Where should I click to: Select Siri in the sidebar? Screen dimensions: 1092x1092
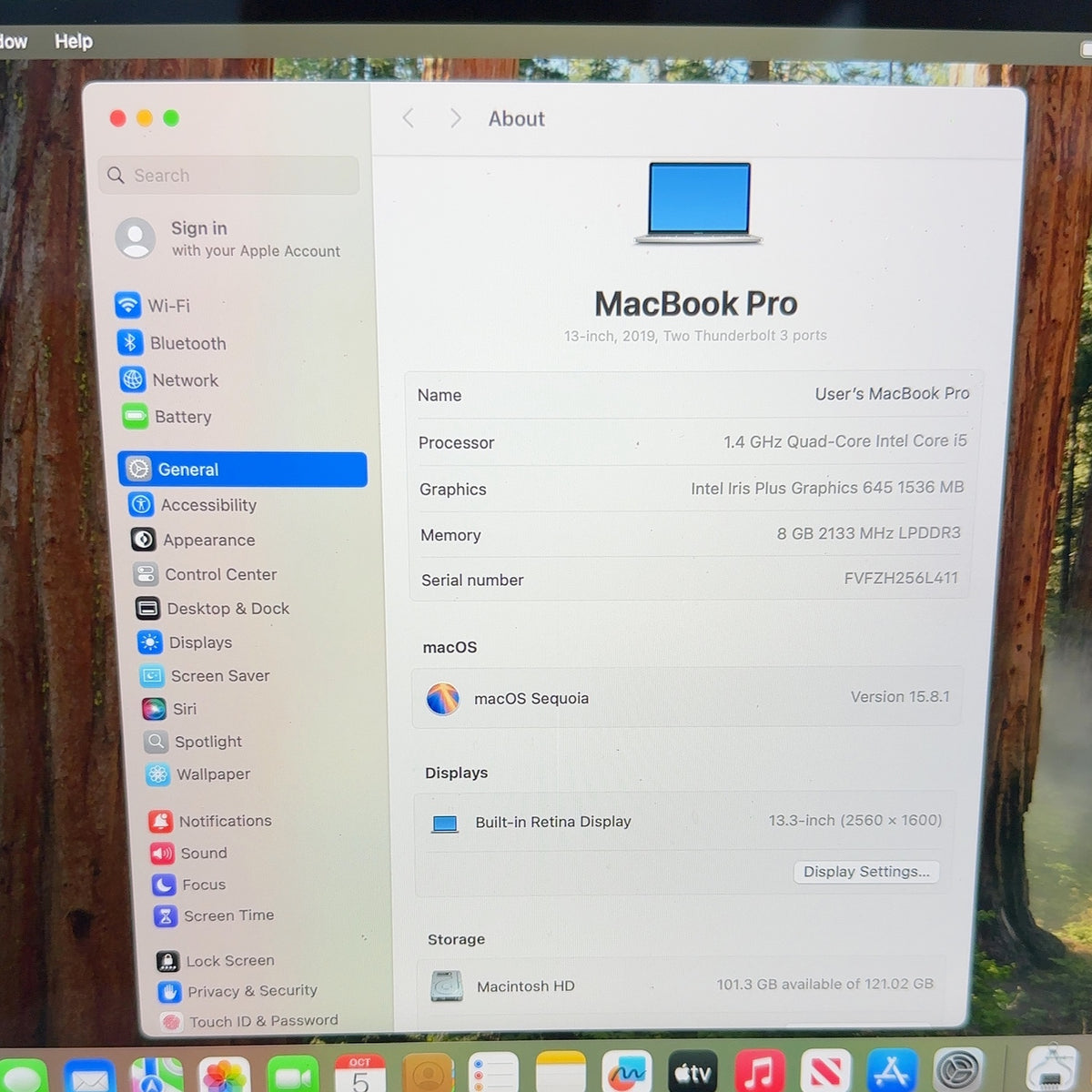coord(169,709)
